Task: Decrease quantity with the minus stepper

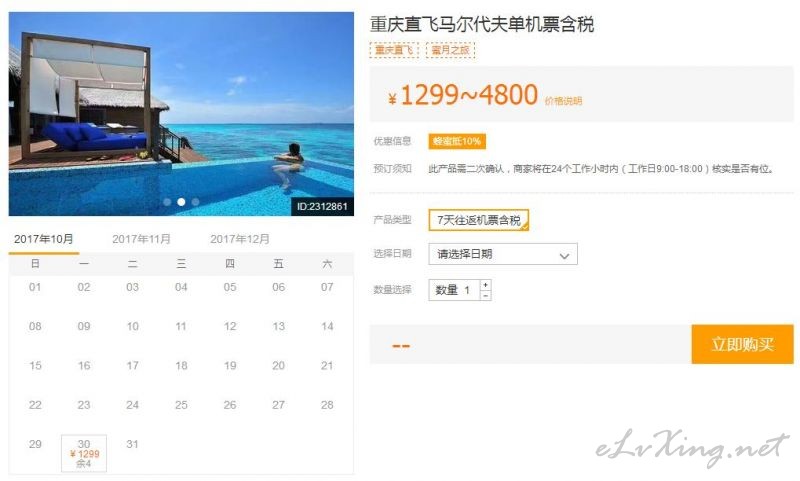Action: coord(485,295)
